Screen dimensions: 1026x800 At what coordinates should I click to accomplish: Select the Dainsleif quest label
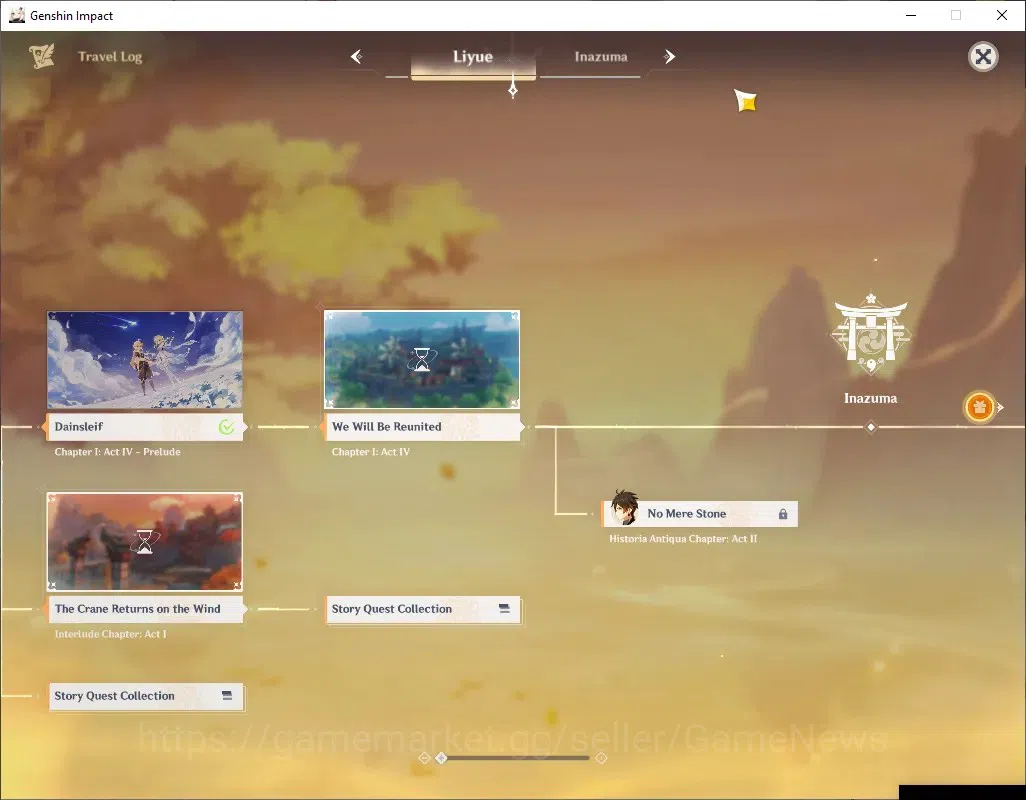coord(144,426)
